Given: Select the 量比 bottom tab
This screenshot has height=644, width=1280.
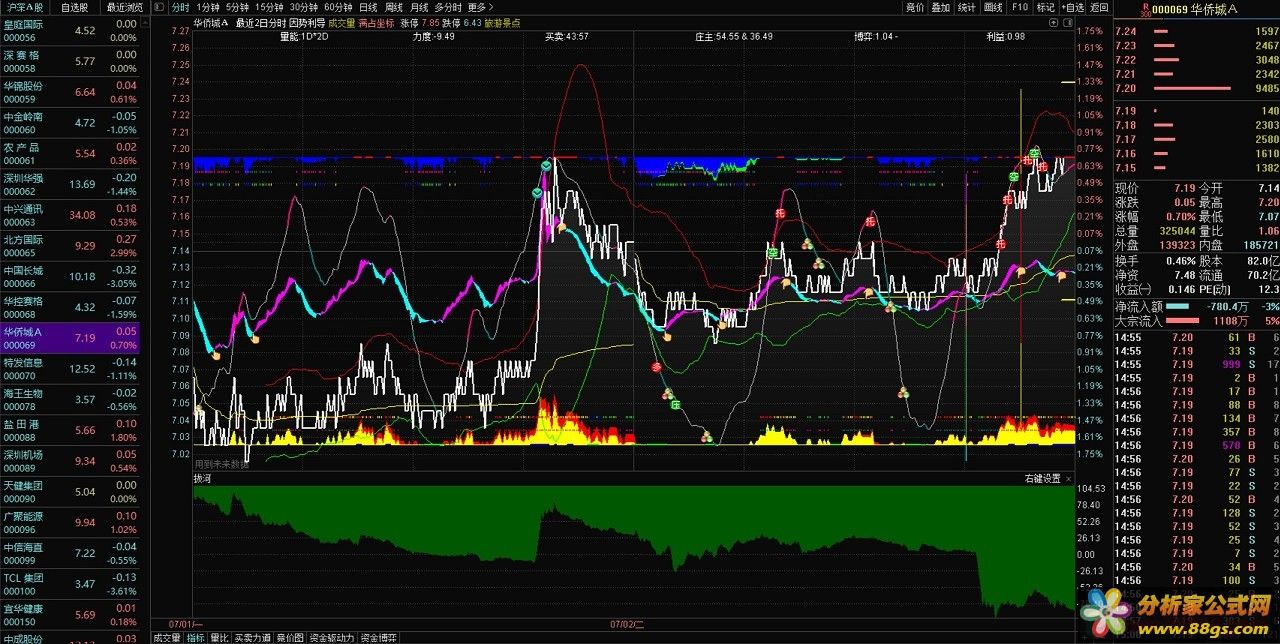Looking at the screenshot, I should point(220,637).
